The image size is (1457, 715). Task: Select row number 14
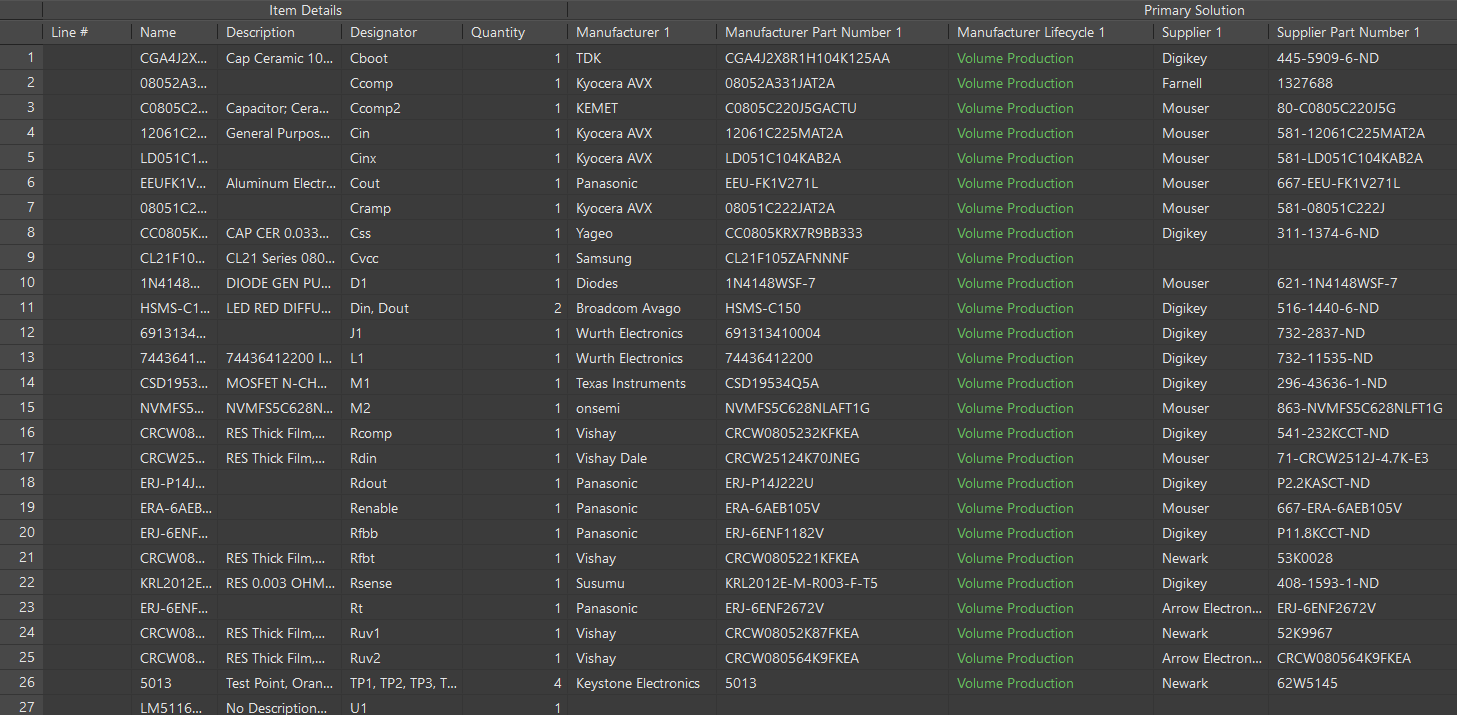click(x=21, y=383)
